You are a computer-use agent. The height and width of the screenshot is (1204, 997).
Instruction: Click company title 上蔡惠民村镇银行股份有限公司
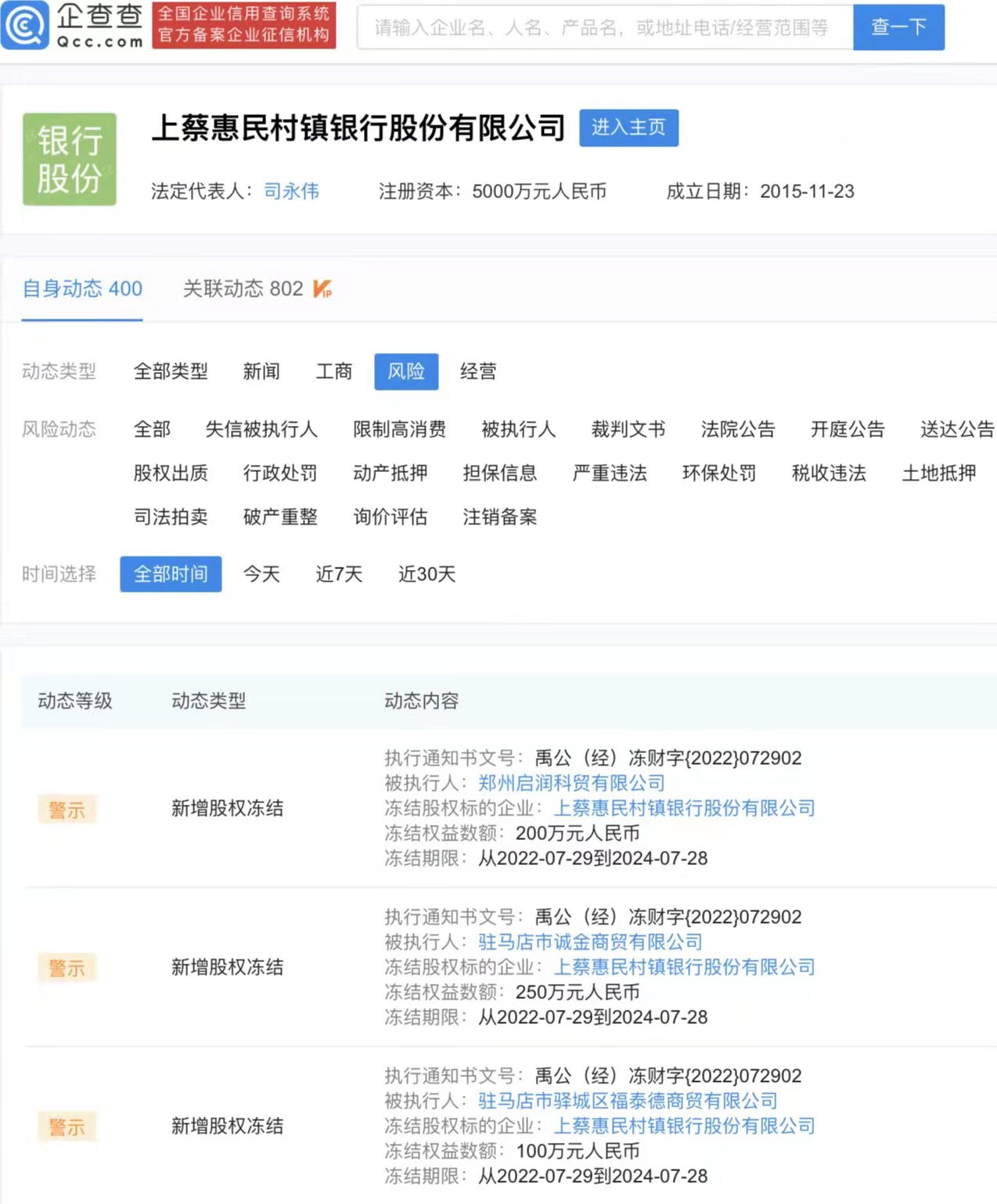point(358,128)
